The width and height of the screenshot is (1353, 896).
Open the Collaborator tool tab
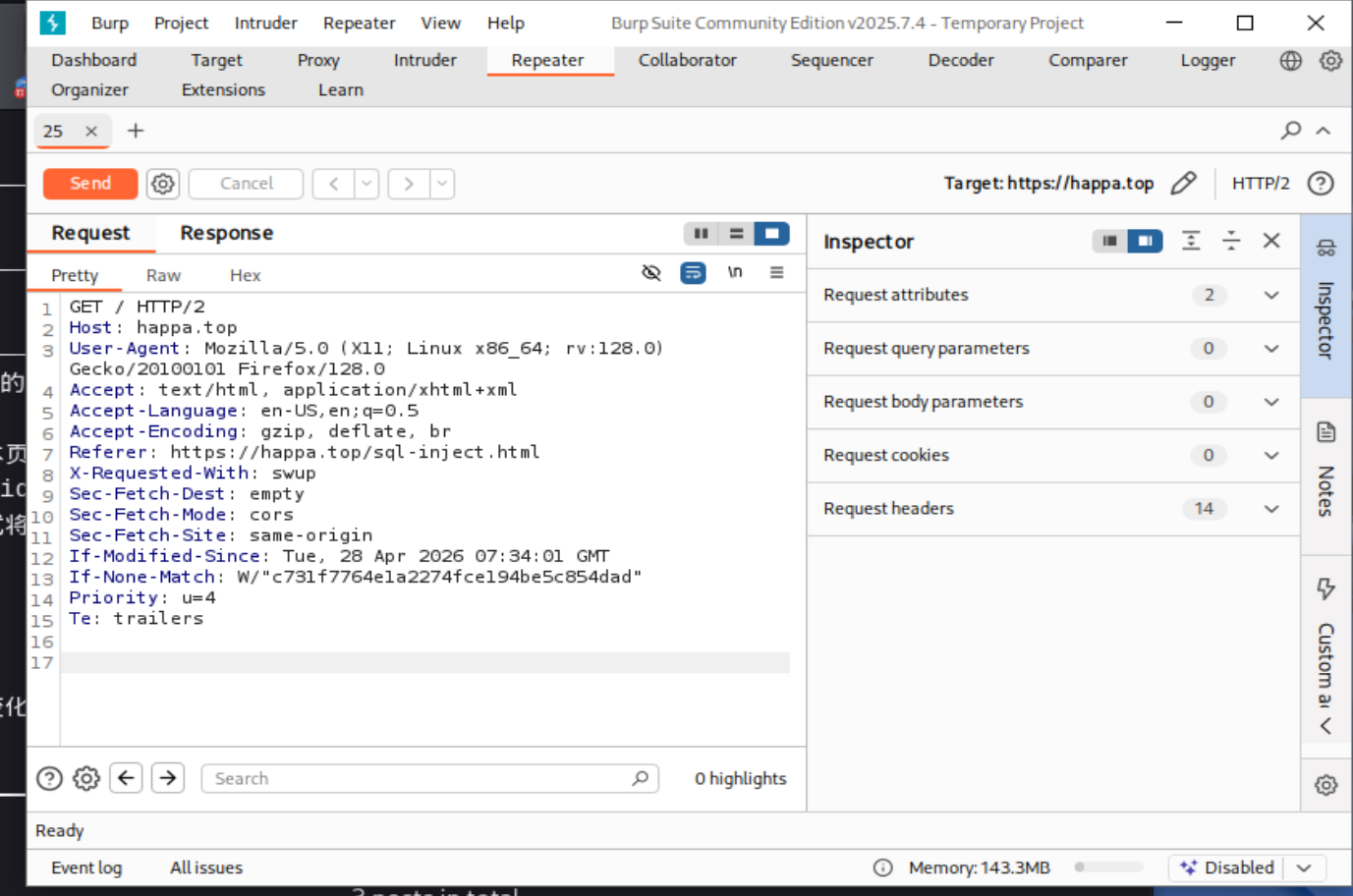point(687,61)
